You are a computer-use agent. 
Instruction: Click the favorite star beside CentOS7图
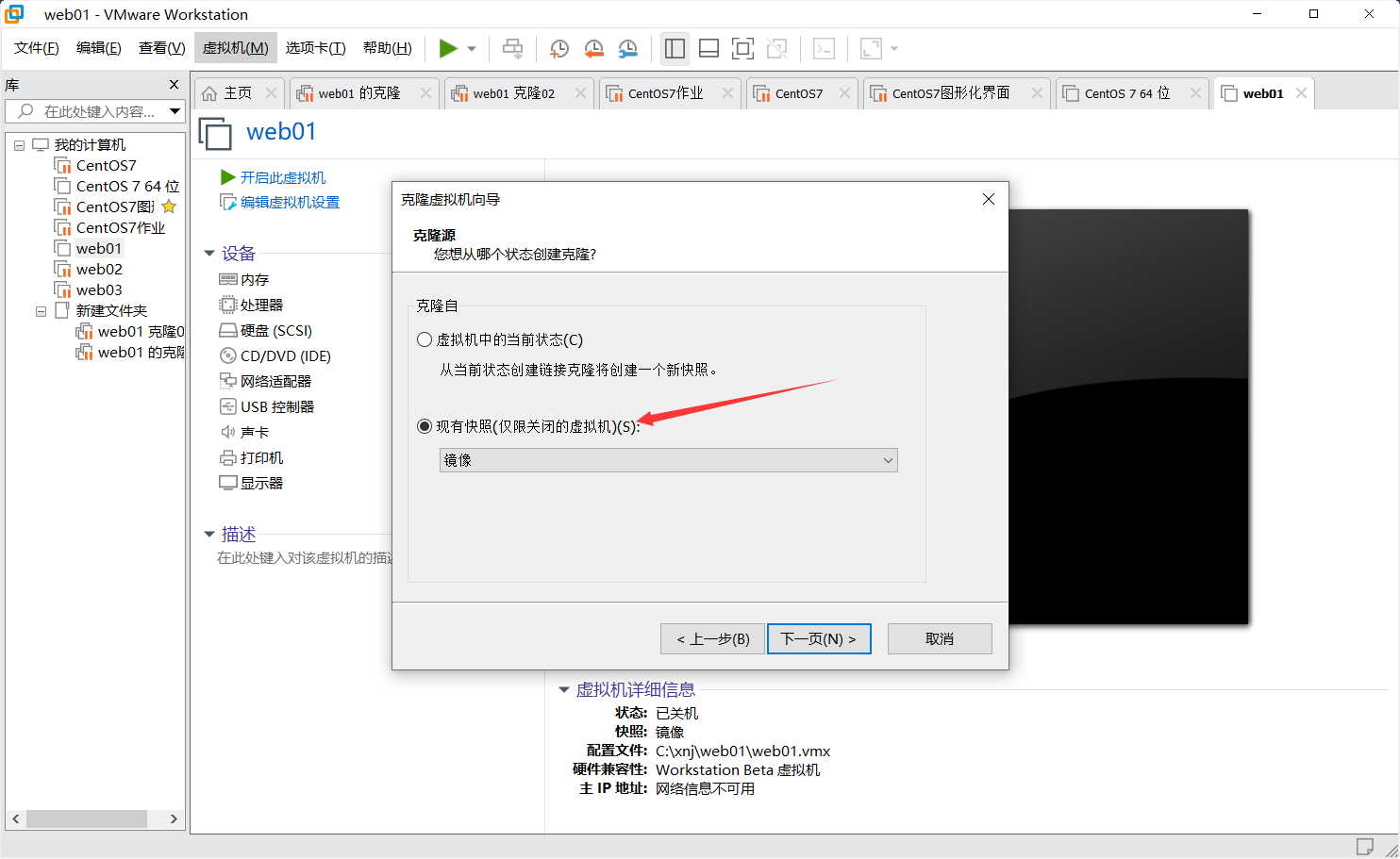(169, 206)
